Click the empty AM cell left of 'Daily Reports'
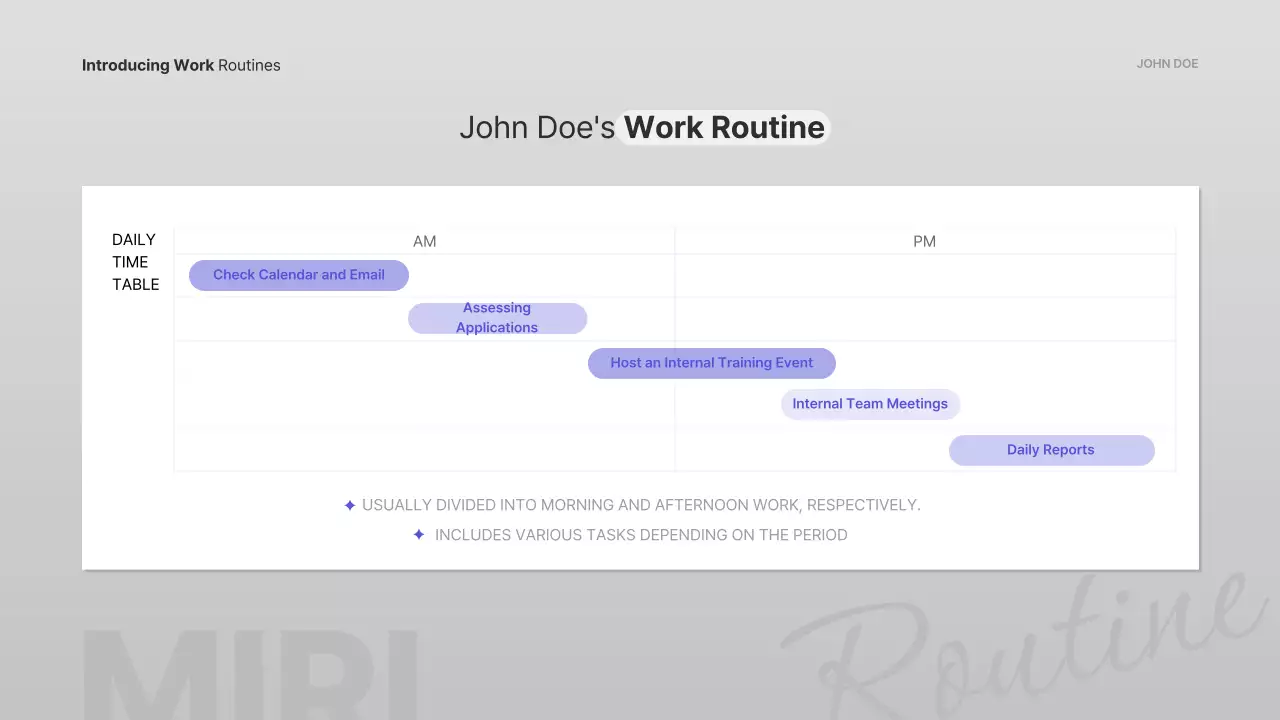Image resolution: width=1280 pixels, height=720 pixels. (424, 450)
